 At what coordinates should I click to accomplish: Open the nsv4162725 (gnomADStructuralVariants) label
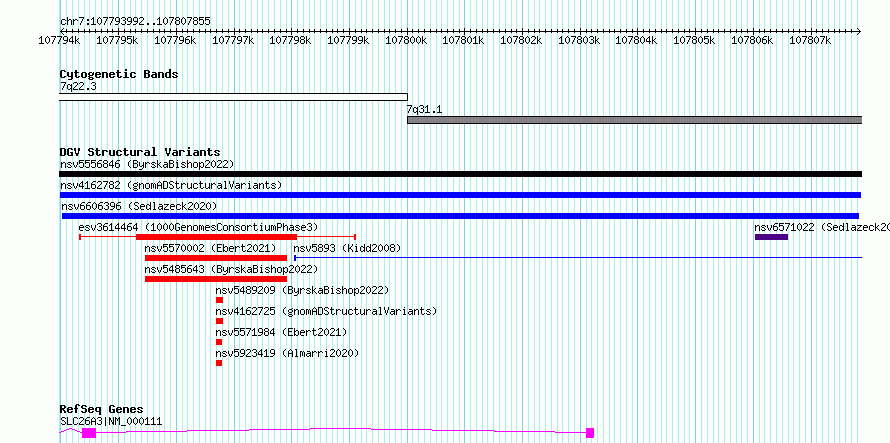pyautogui.click(x=326, y=311)
